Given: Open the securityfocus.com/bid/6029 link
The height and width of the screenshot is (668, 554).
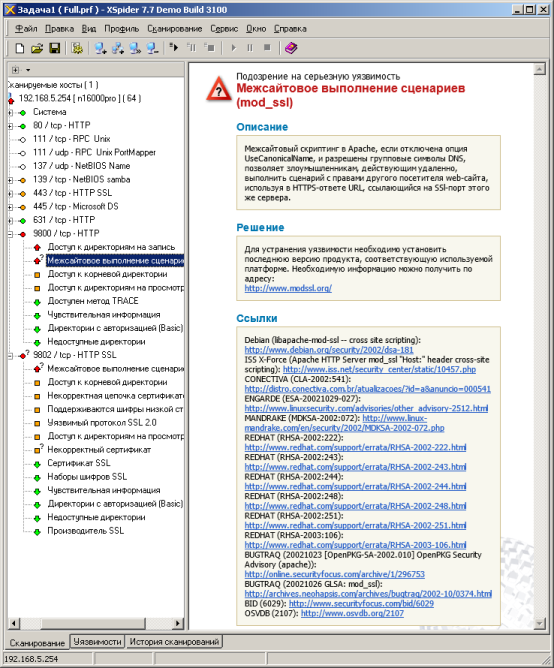Looking at the screenshot, I should pos(361,604).
